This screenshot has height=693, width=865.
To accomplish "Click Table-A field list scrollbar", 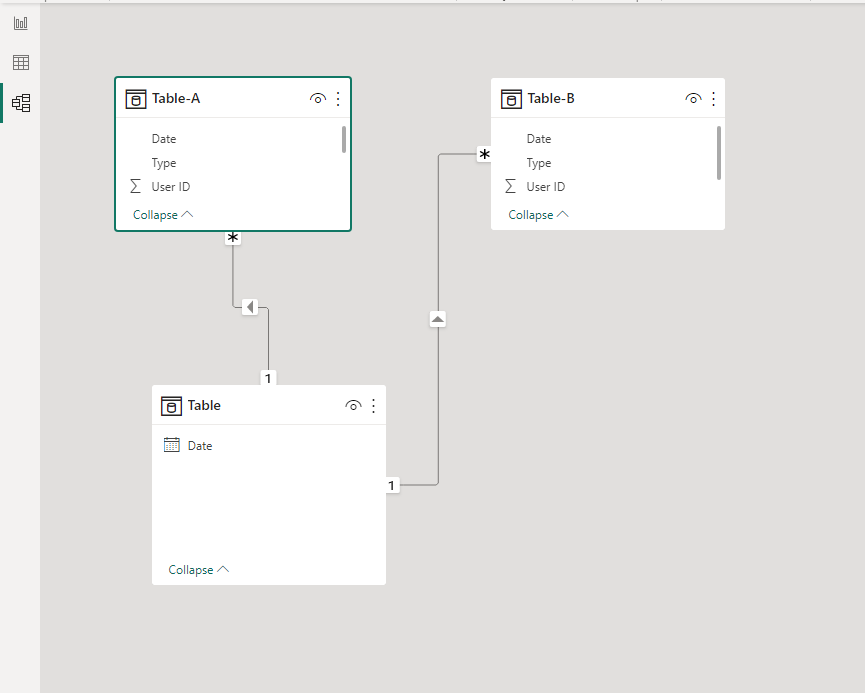I will point(344,140).
